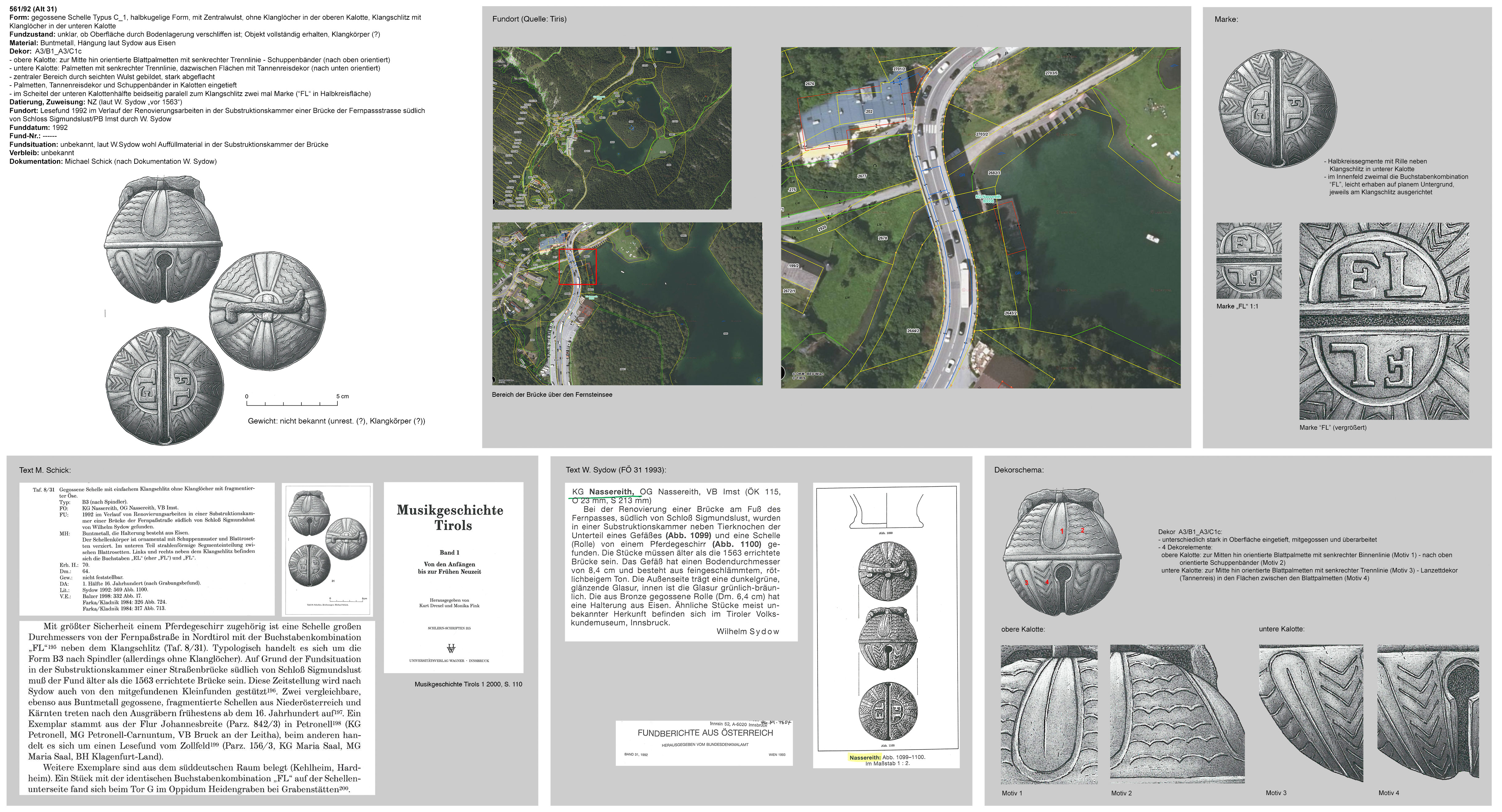
Task: Click the enlarged Marke FL (vergrößert) image
Action: (1384, 321)
